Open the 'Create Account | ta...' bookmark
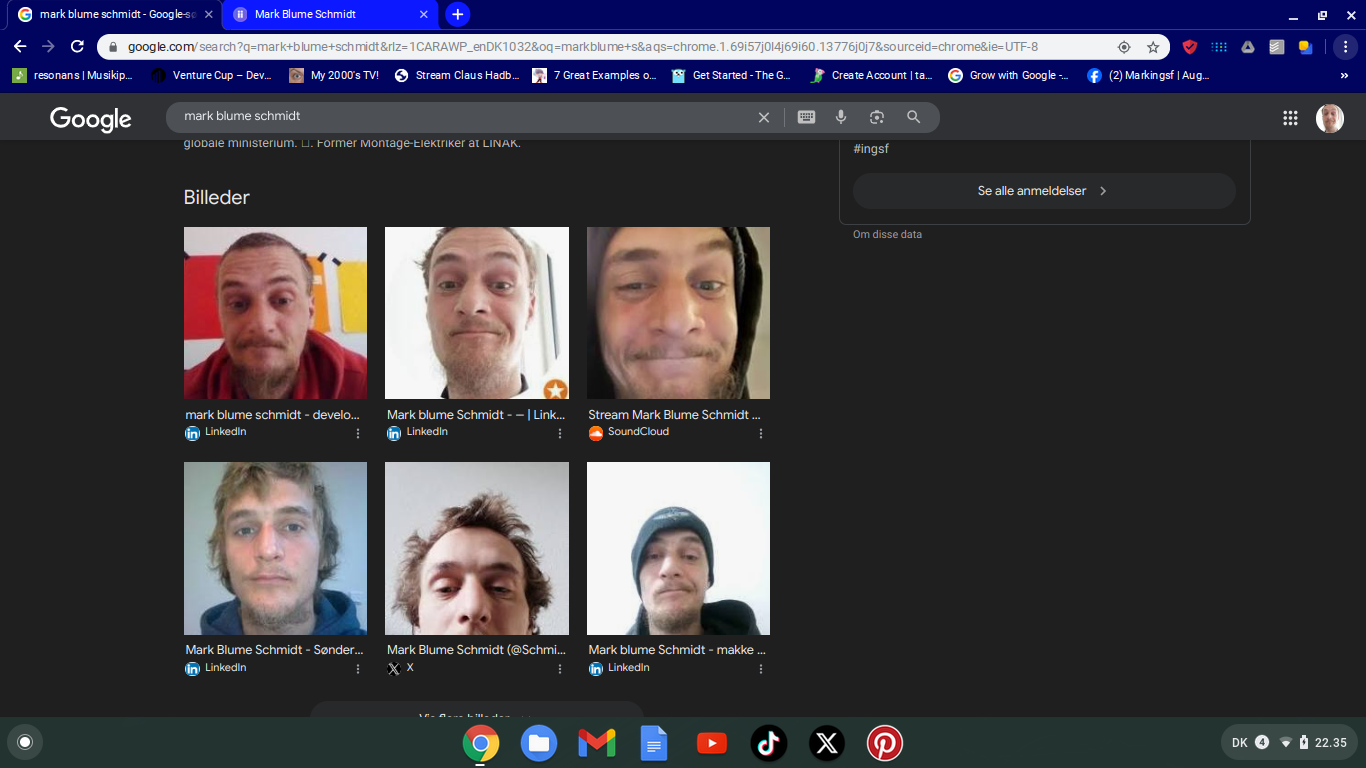This screenshot has width=1366, height=768. 872,75
